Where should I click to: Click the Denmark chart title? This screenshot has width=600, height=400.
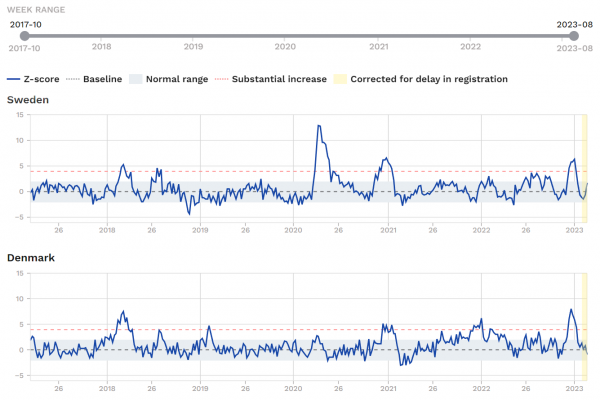pyautogui.click(x=31, y=257)
